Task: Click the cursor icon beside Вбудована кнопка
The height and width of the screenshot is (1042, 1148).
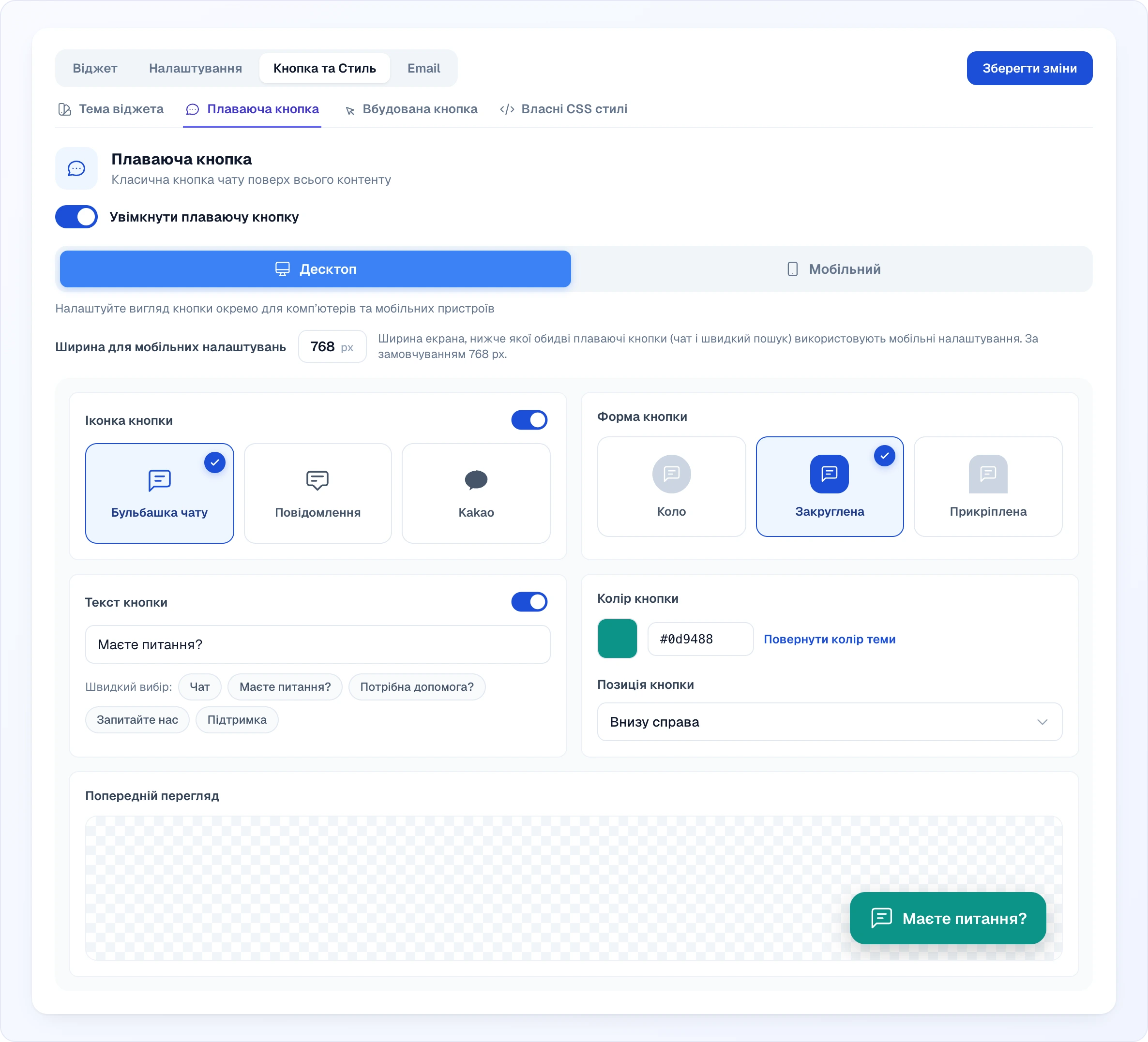Action: (349, 110)
